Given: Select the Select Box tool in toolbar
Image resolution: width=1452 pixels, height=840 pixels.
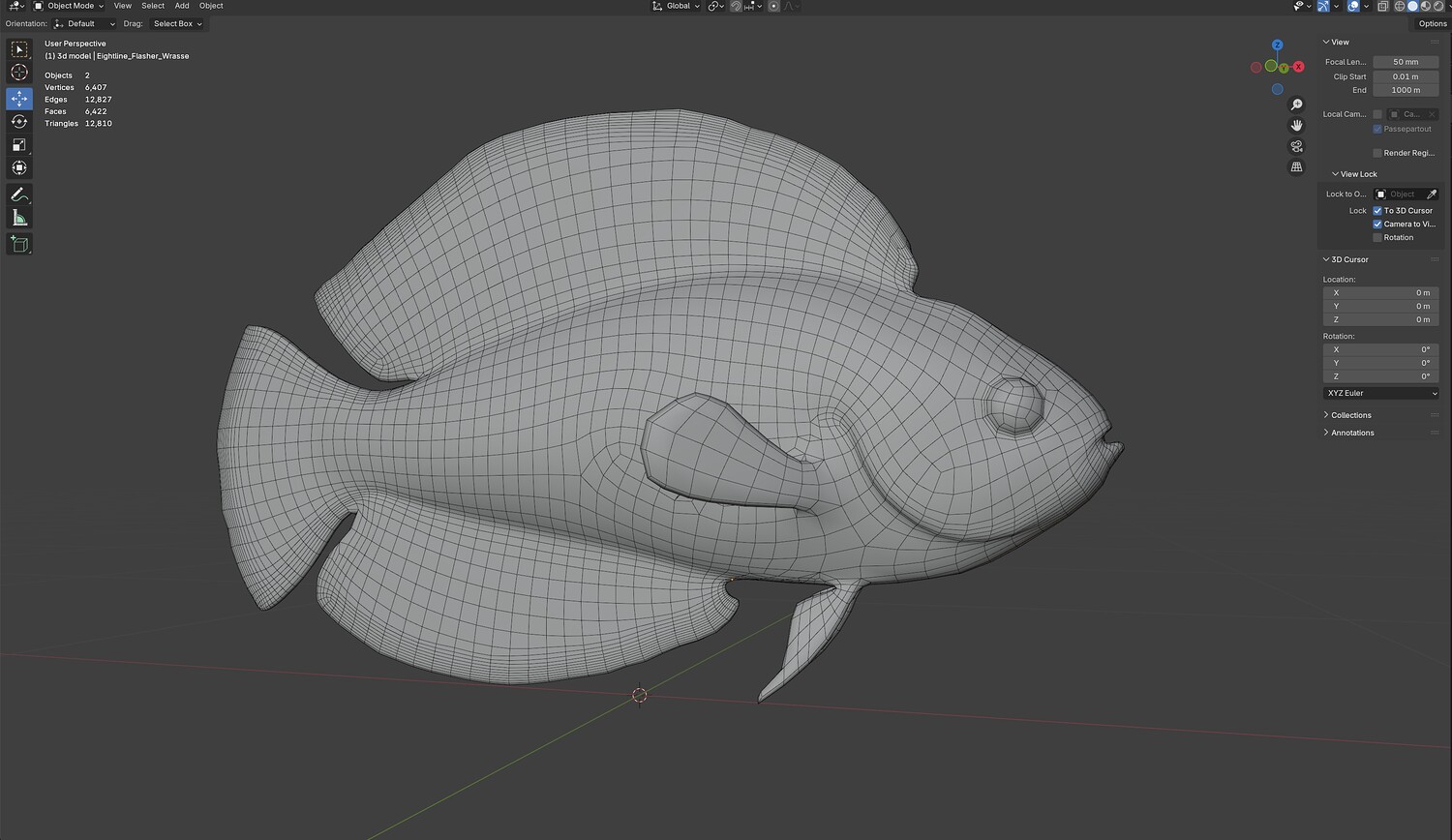Looking at the screenshot, I should click(19, 49).
